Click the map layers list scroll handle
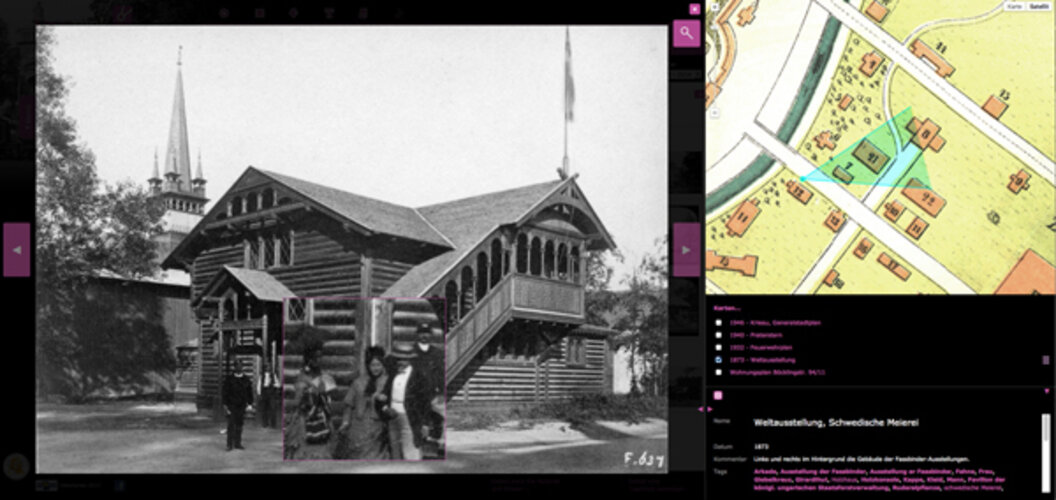This screenshot has width=1056, height=500. tap(1046, 360)
